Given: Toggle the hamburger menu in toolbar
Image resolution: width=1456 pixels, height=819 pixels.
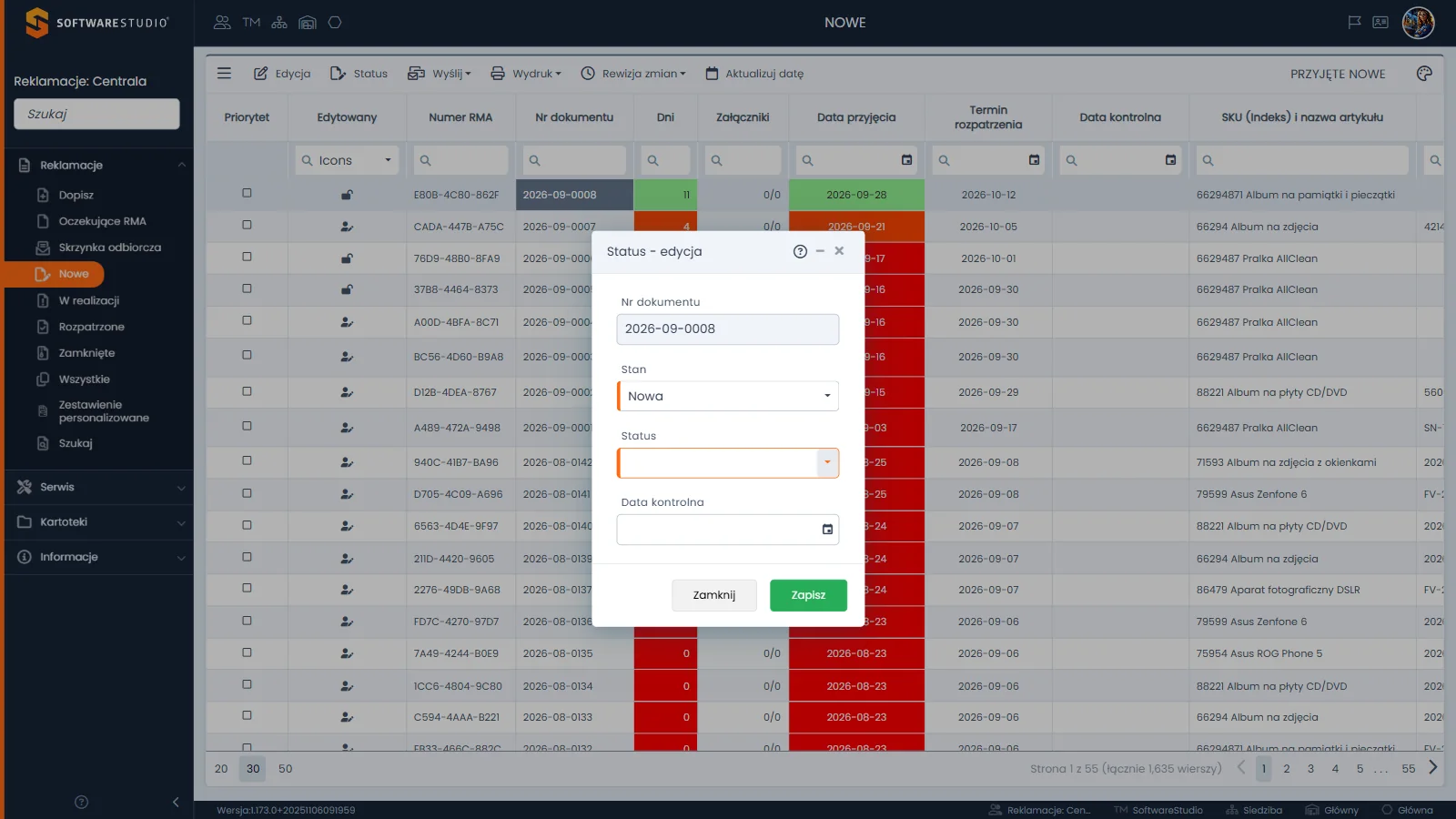Looking at the screenshot, I should pyautogui.click(x=224, y=74).
